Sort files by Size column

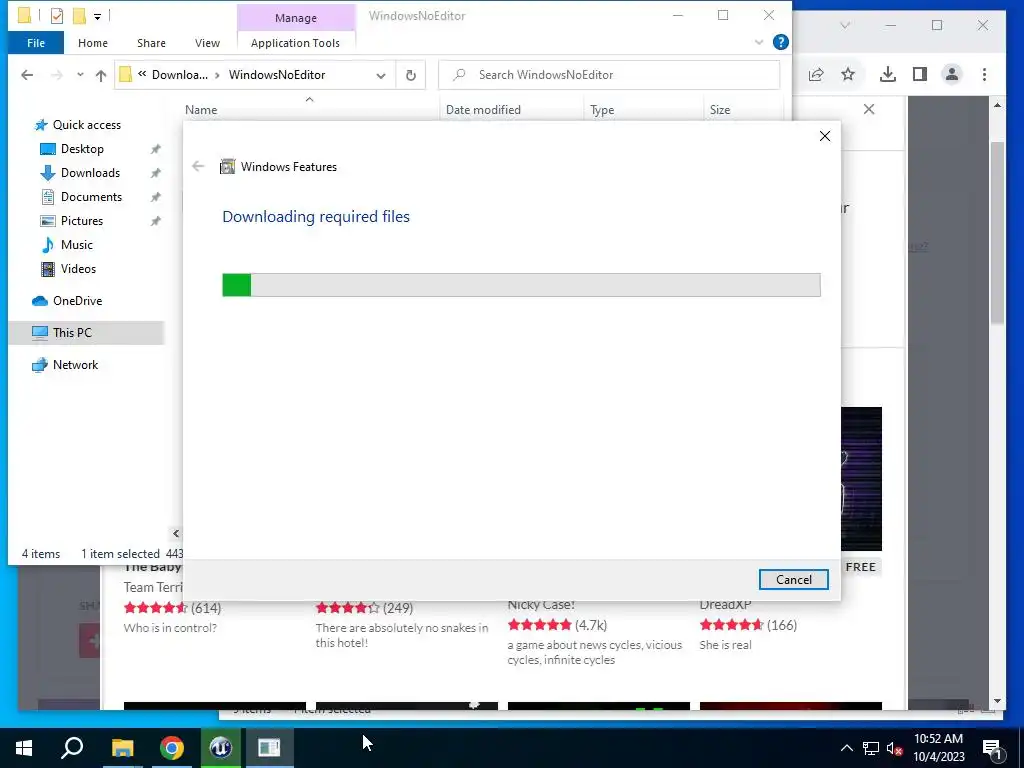click(720, 110)
